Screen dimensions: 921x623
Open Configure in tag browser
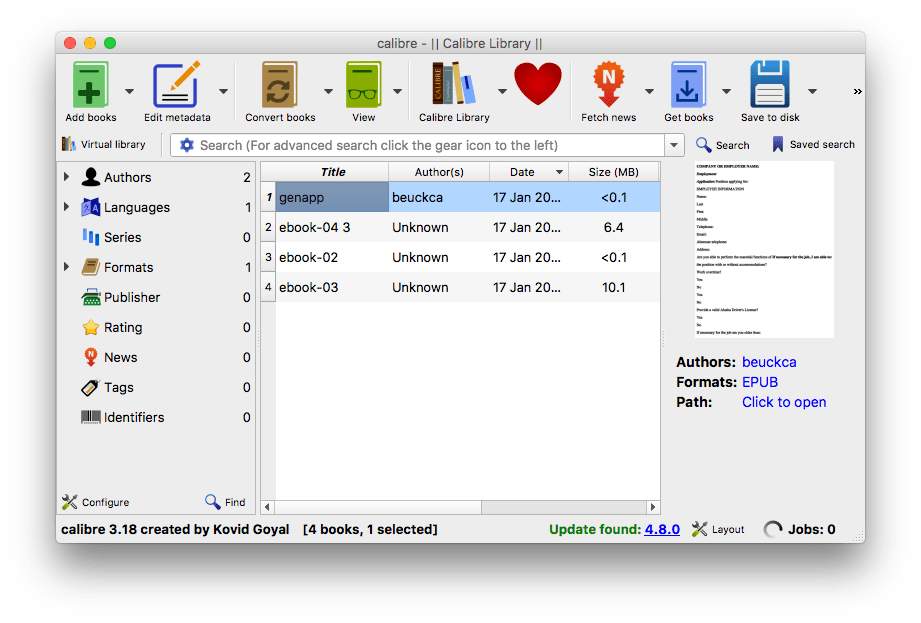[95, 502]
